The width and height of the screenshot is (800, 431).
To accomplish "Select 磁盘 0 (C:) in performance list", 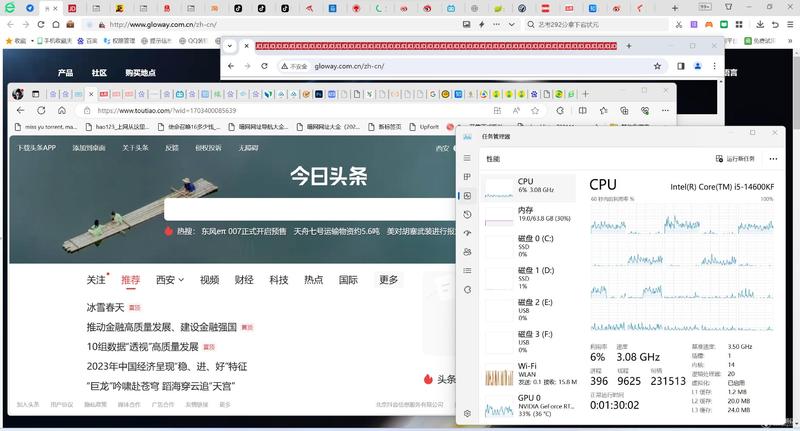I will [x=529, y=246].
